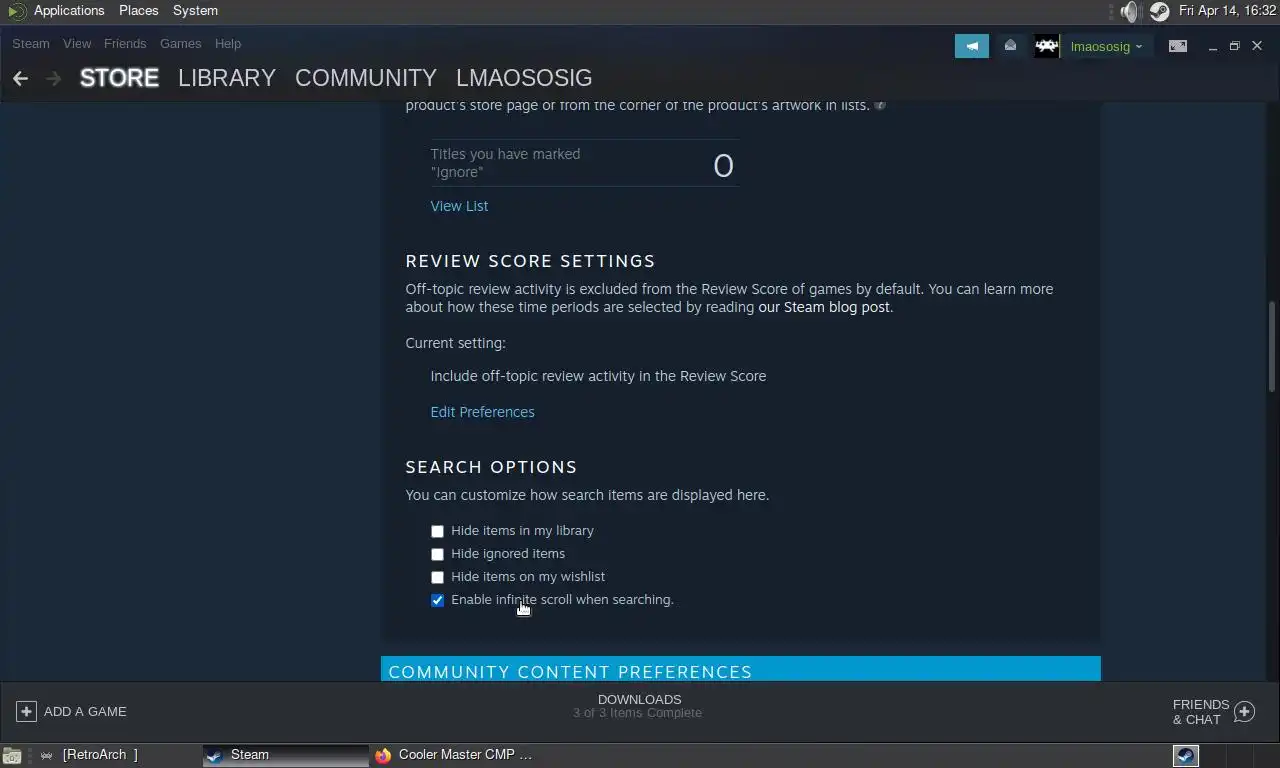Open Edit Preferences for review score
Screen dimensions: 1280x768
point(482,412)
